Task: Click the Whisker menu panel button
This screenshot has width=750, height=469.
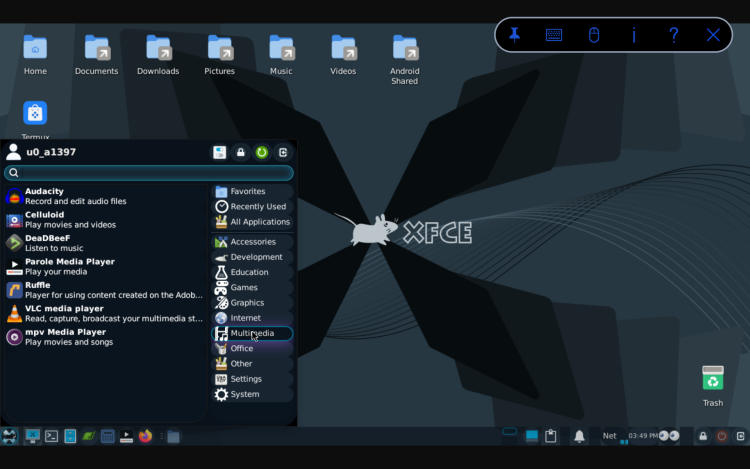Action: pos(10,436)
